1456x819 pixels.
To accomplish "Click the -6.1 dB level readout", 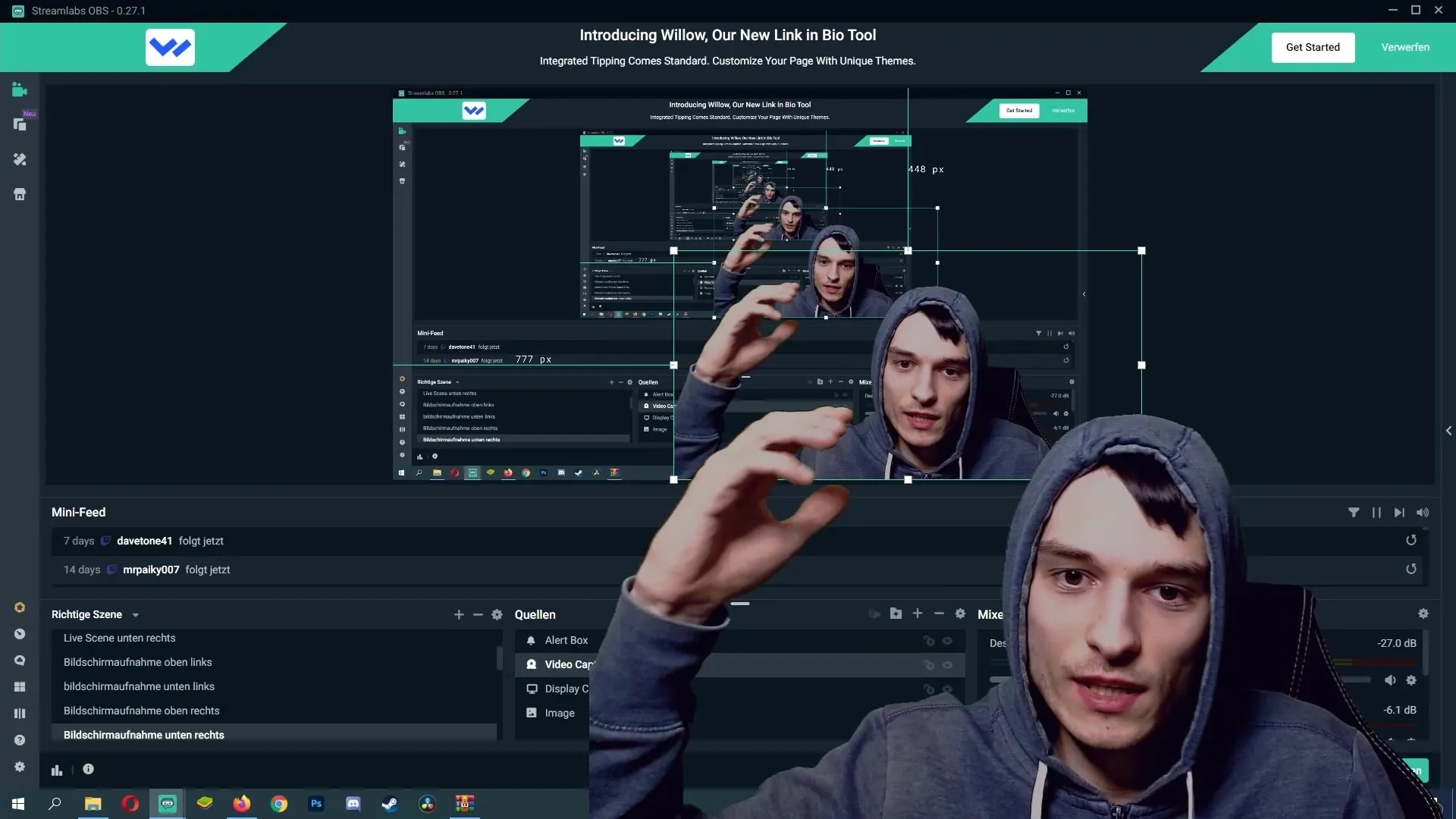I will pos(1400,711).
